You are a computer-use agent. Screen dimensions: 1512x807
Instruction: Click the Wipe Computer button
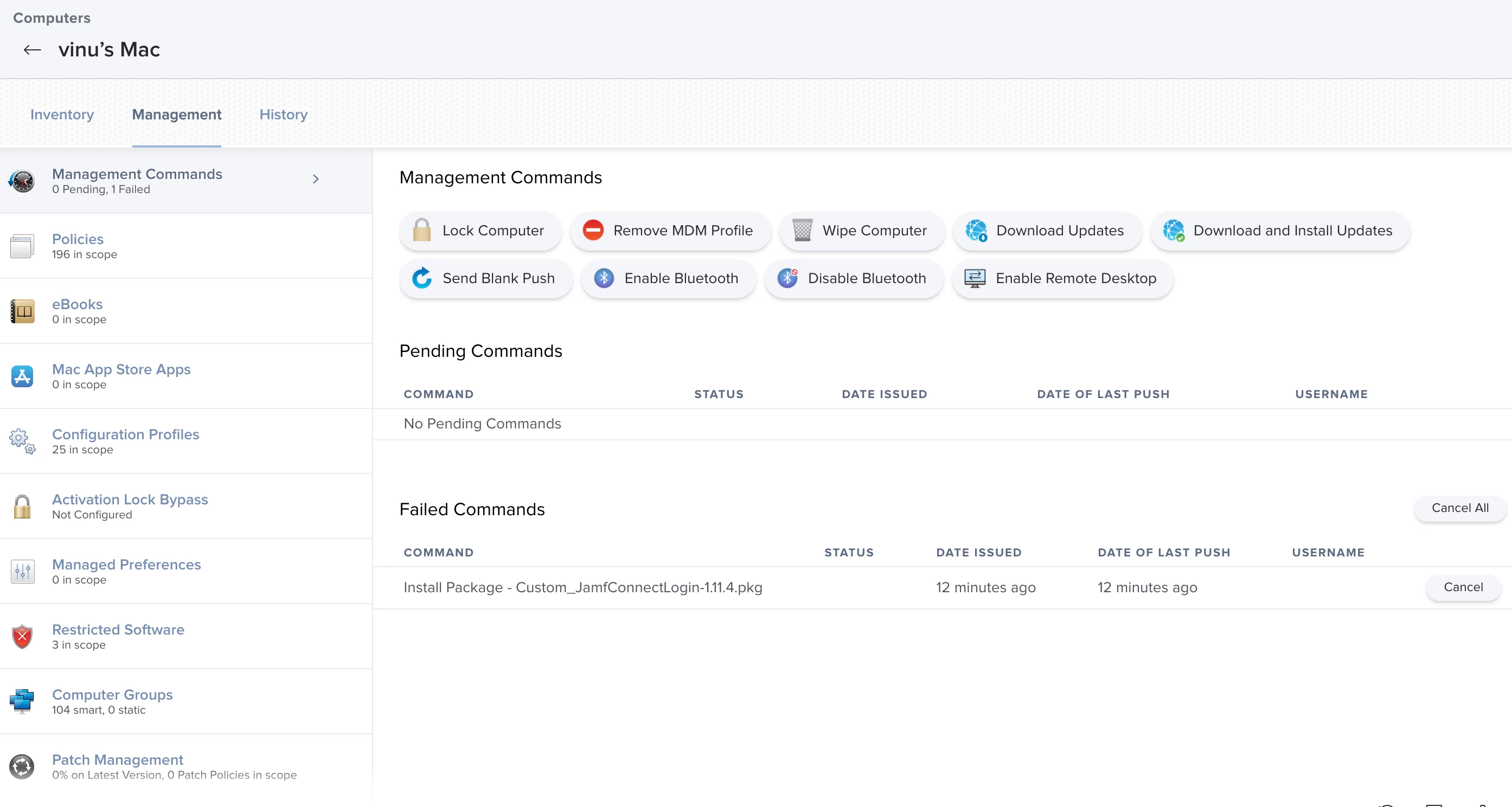[861, 230]
